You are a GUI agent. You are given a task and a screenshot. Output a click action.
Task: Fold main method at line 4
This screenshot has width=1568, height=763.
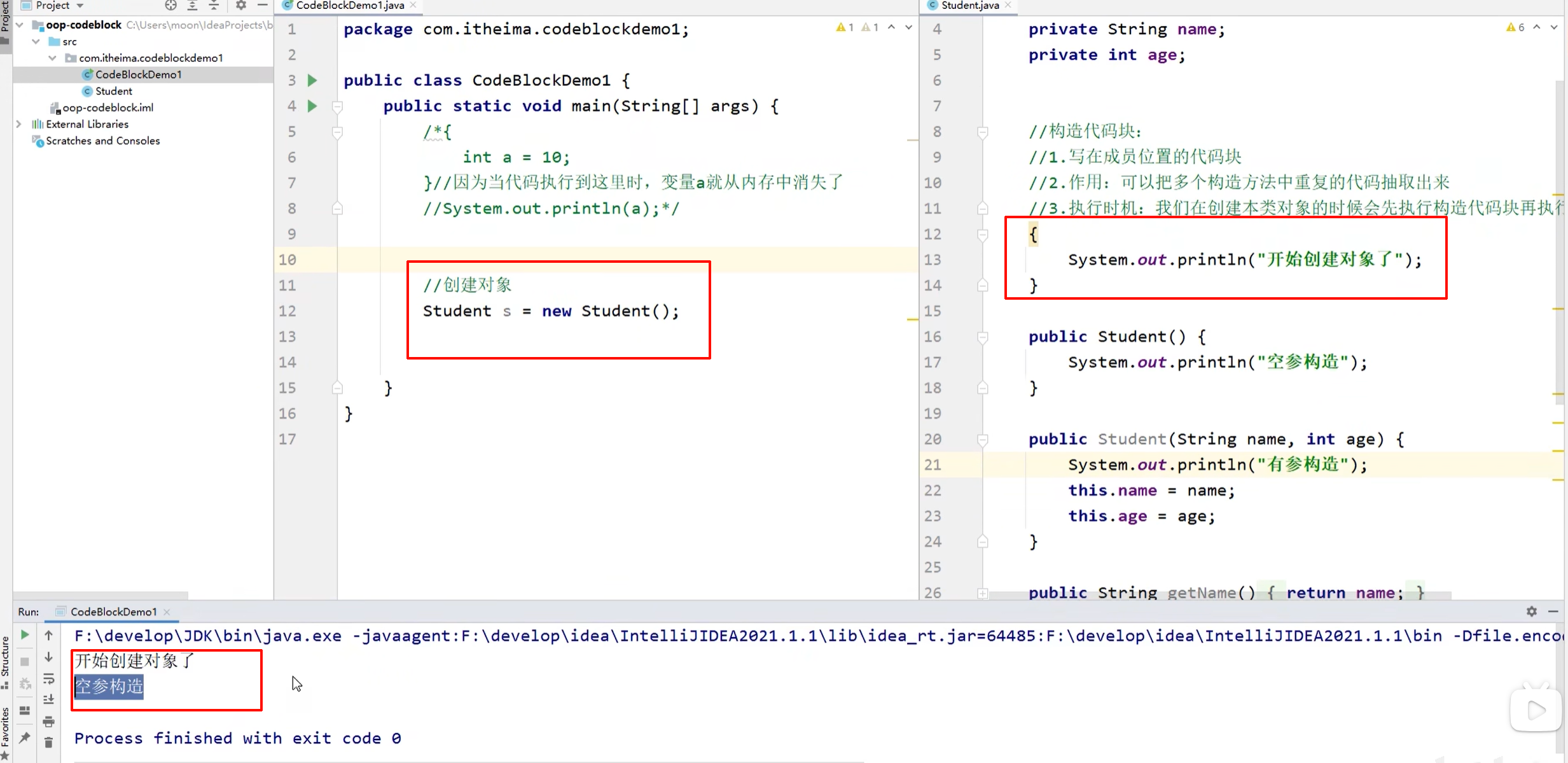[x=338, y=106]
